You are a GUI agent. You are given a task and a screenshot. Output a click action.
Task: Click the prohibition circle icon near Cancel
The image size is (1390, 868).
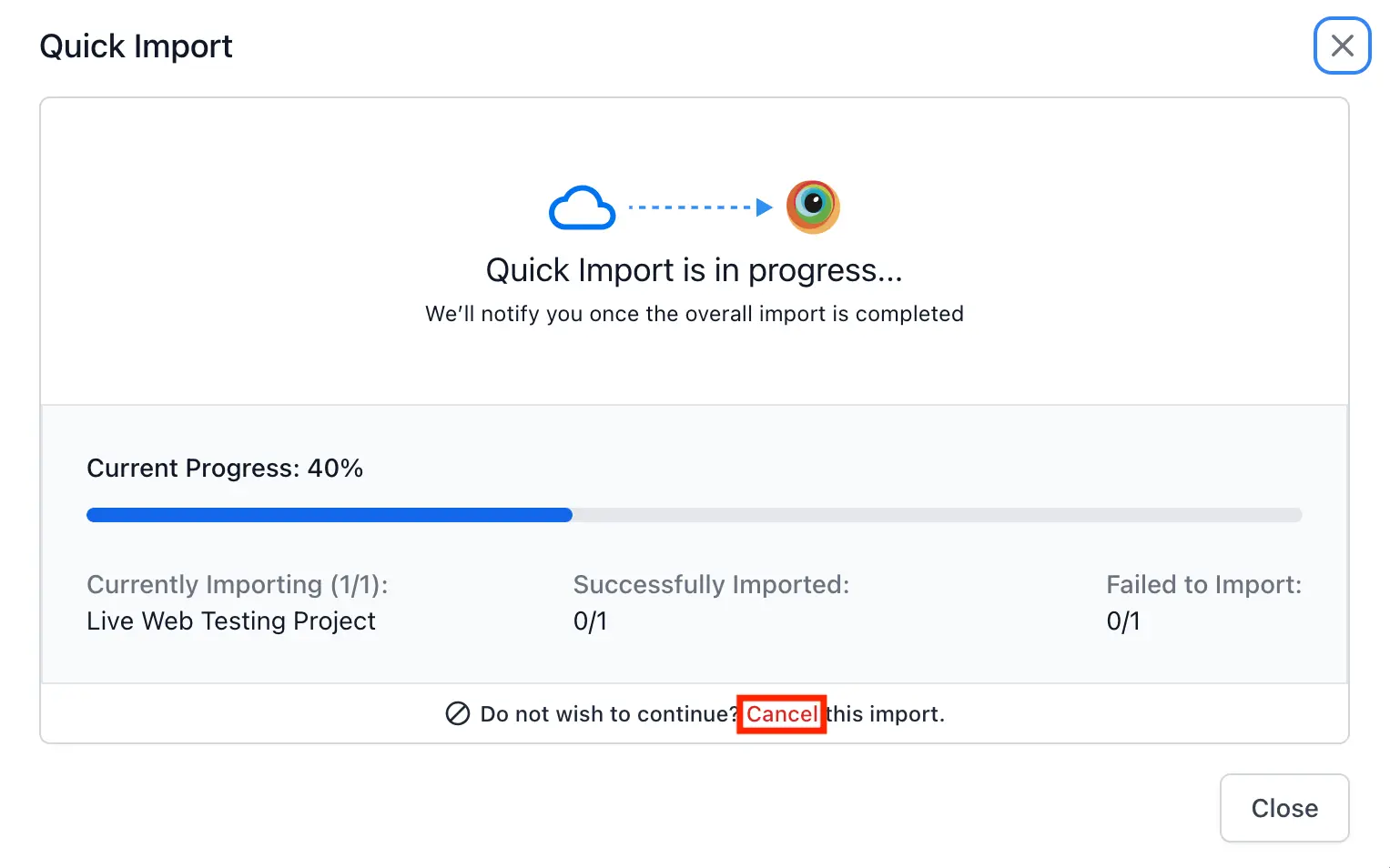tap(457, 713)
